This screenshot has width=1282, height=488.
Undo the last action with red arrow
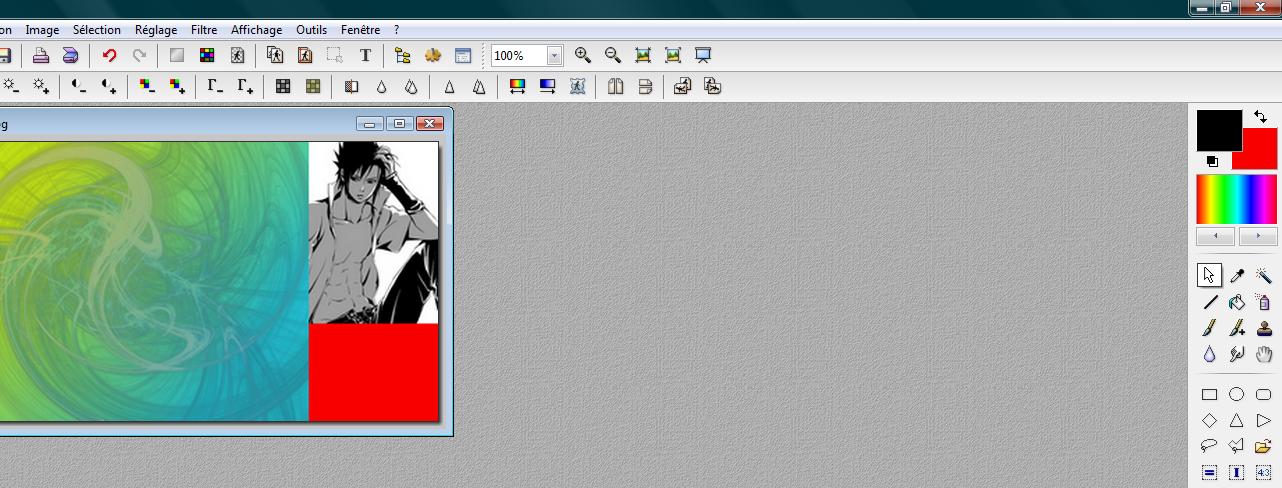click(x=109, y=56)
